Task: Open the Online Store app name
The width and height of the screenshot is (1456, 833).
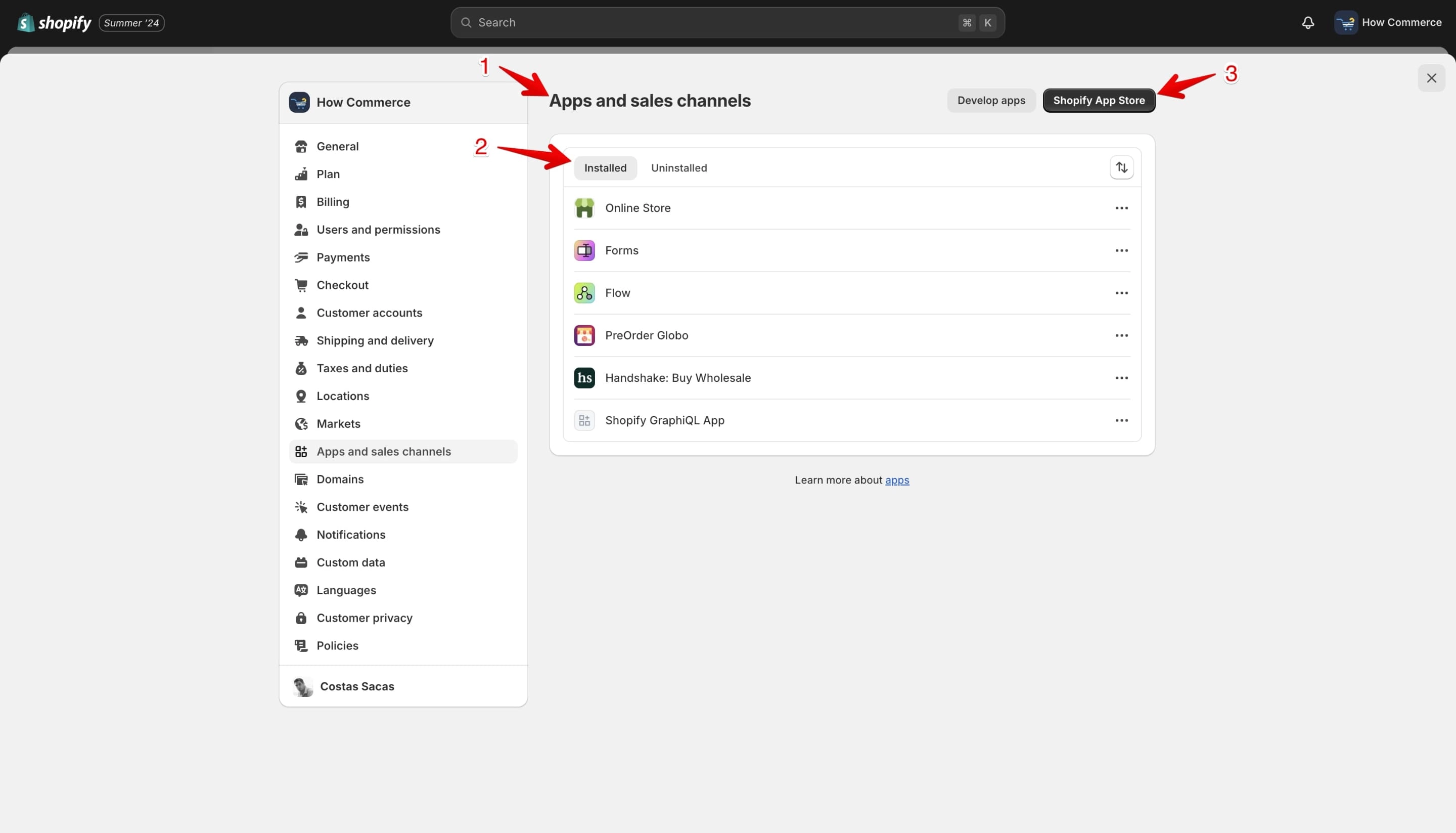Action: [x=638, y=208]
